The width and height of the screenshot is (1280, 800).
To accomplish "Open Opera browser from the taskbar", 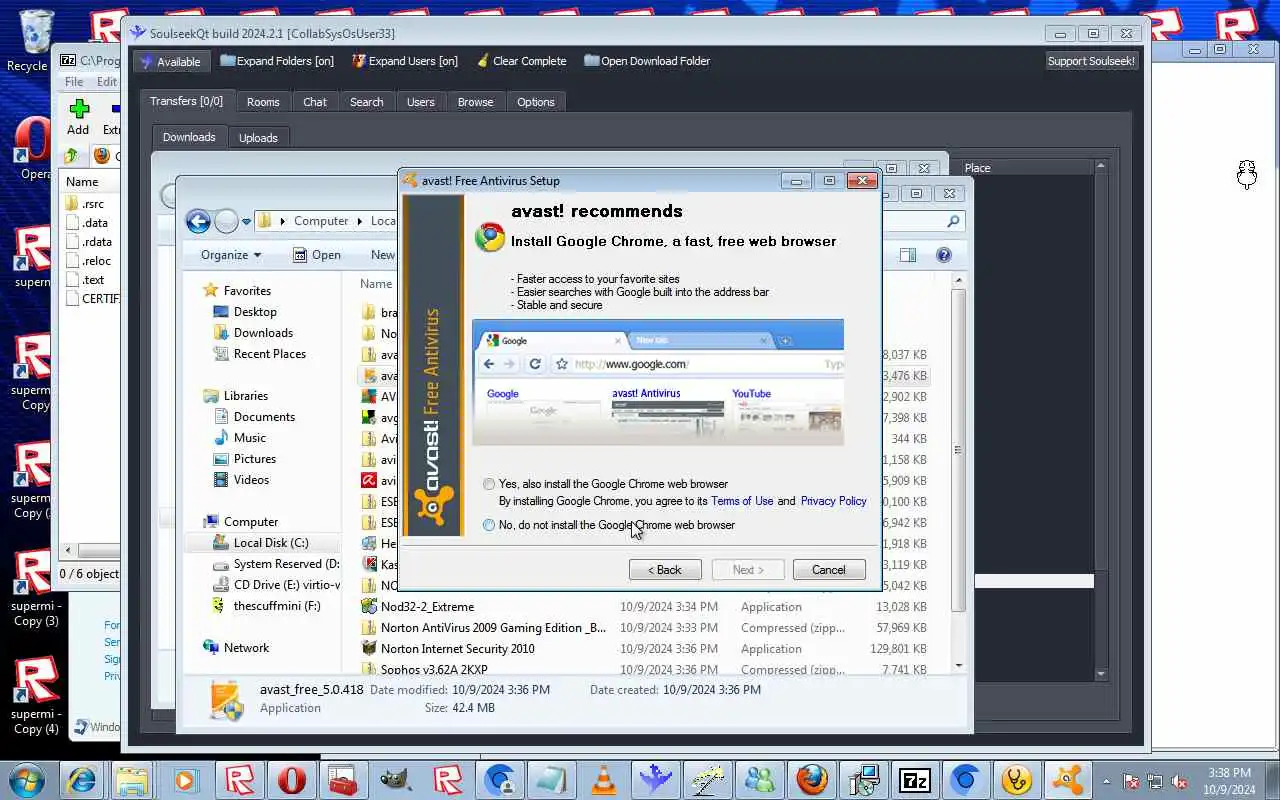I will tap(291, 779).
